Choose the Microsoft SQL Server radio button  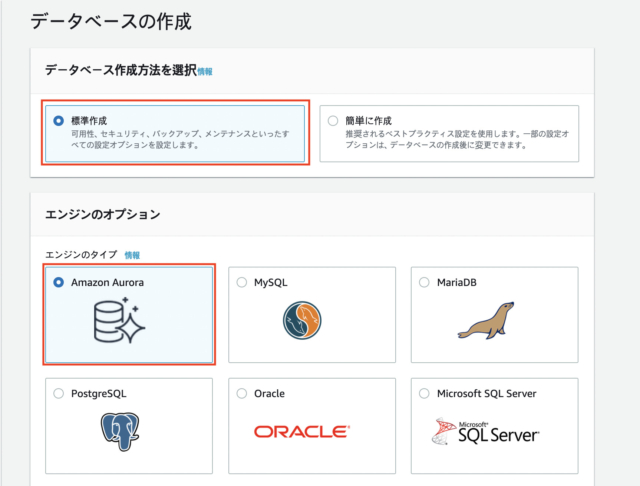424,393
